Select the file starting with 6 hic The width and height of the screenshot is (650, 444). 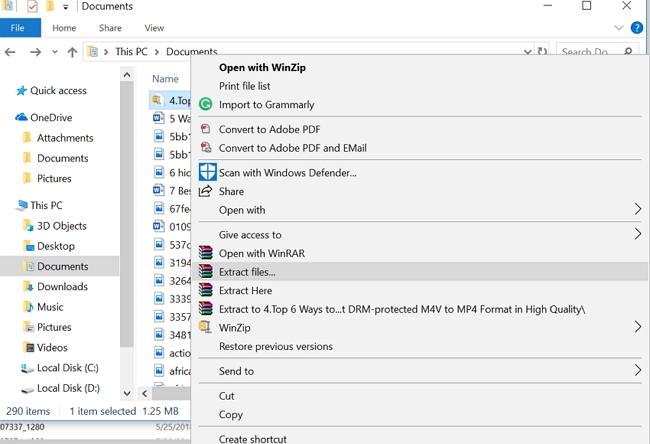pos(180,172)
